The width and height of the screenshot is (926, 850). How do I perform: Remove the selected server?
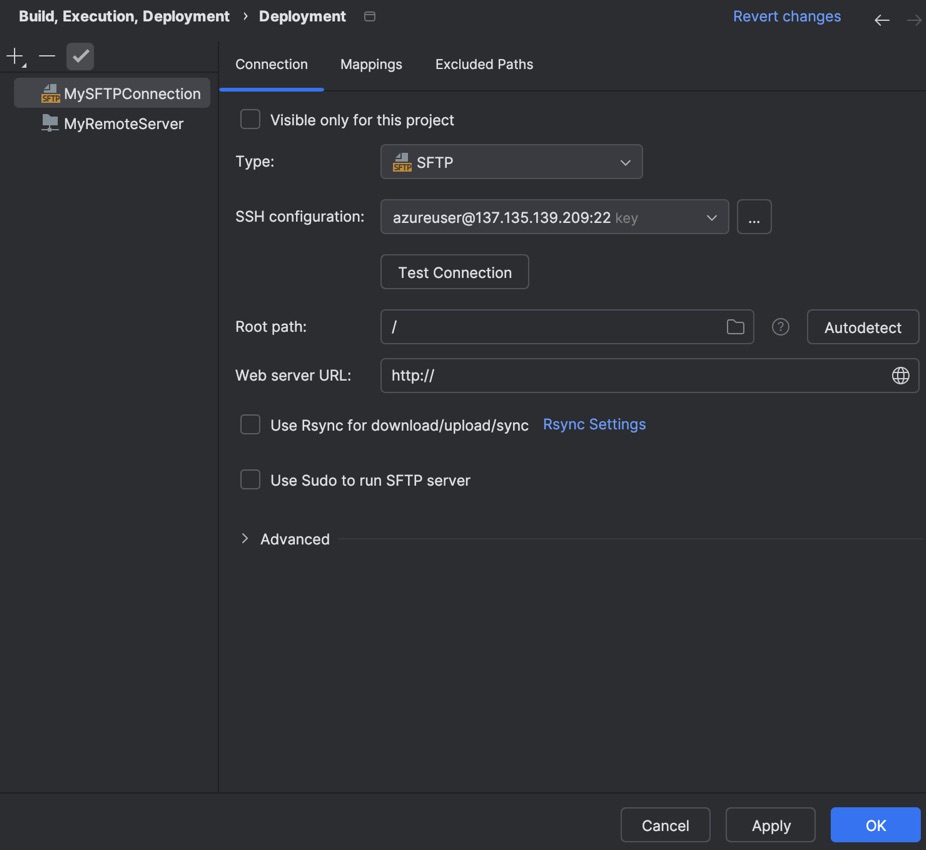[x=46, y=56]
